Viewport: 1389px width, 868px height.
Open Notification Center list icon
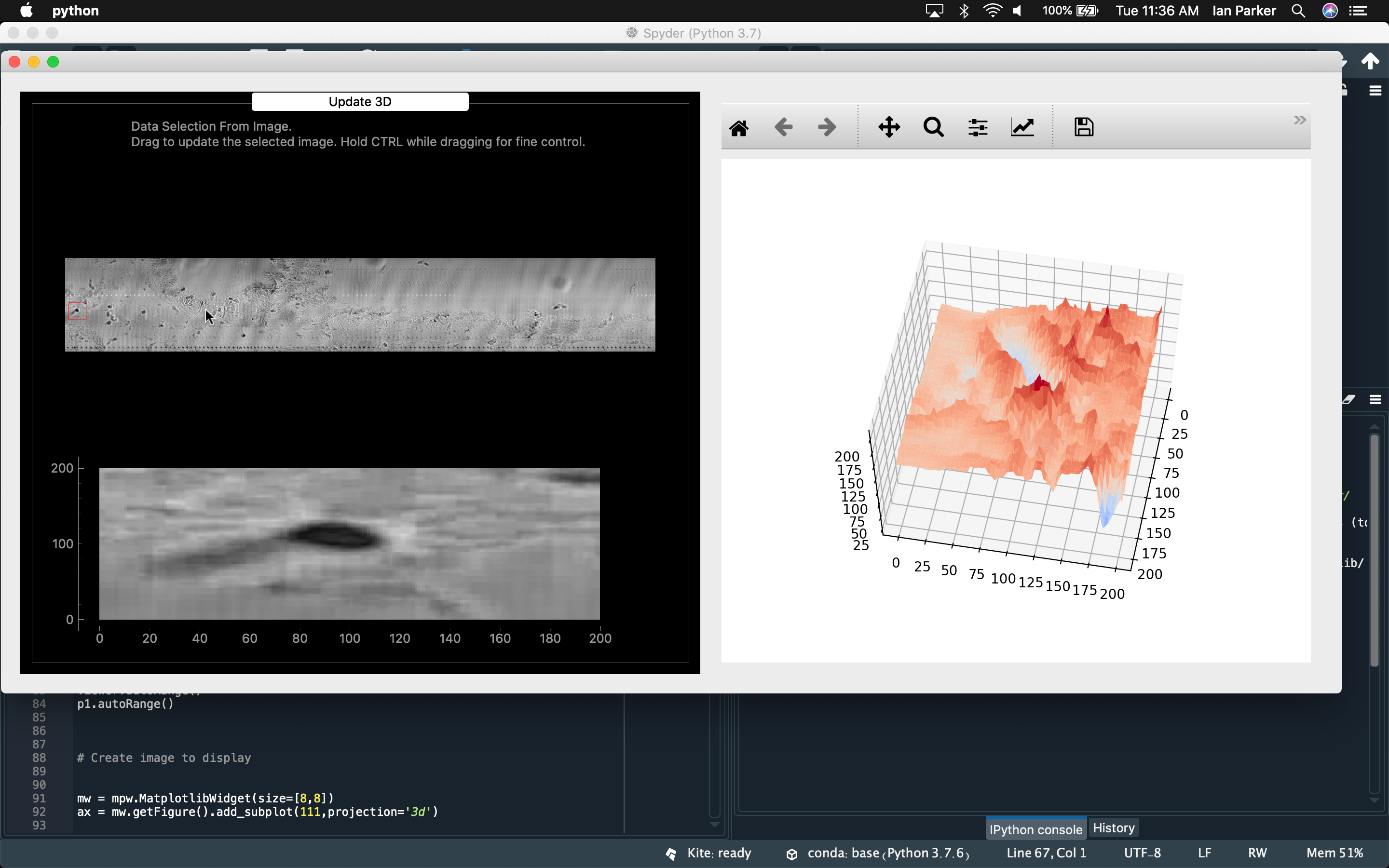pyautogui.click(x=1358, y=11)
